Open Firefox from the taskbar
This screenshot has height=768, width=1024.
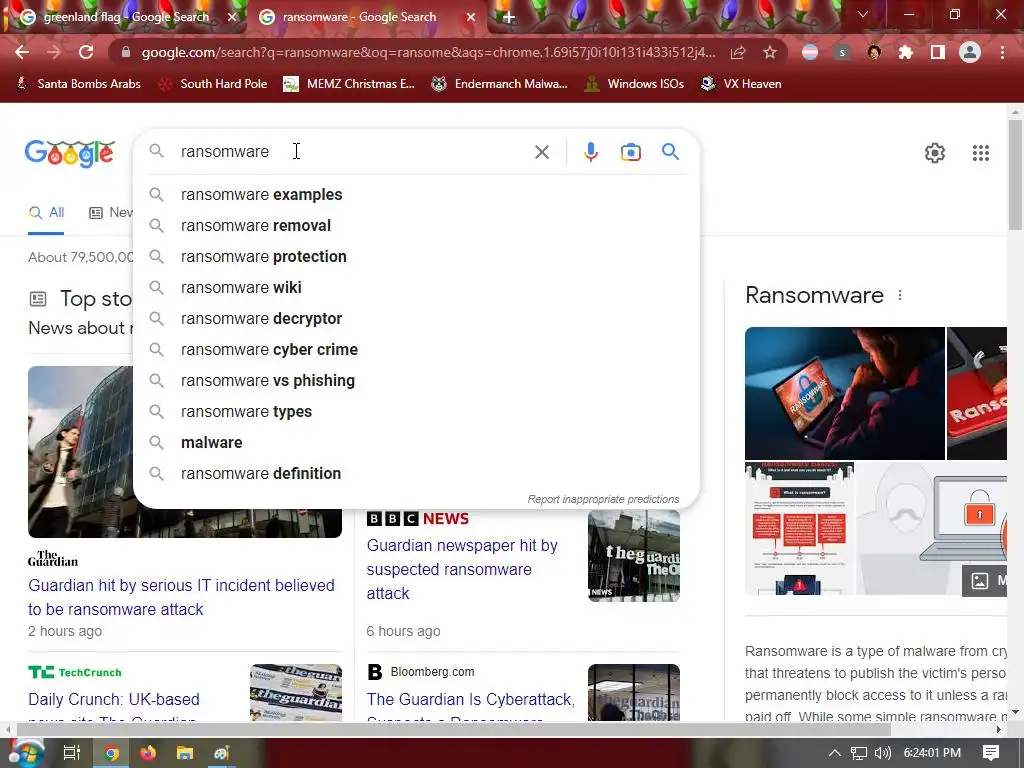148,753
